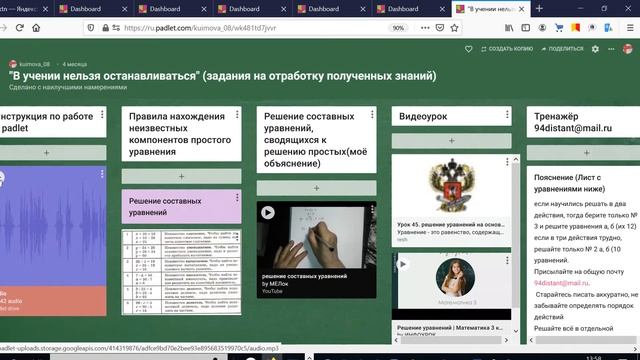Switch to the first Dashboard tab

click(x=85, y=9)
